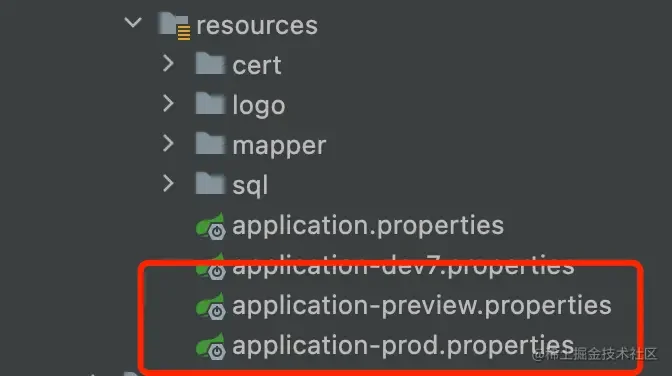Click Spring icon beside application.properties
The width and height of the screenshot is (672, 376).
pyautogui.click(x=210, y=226)
